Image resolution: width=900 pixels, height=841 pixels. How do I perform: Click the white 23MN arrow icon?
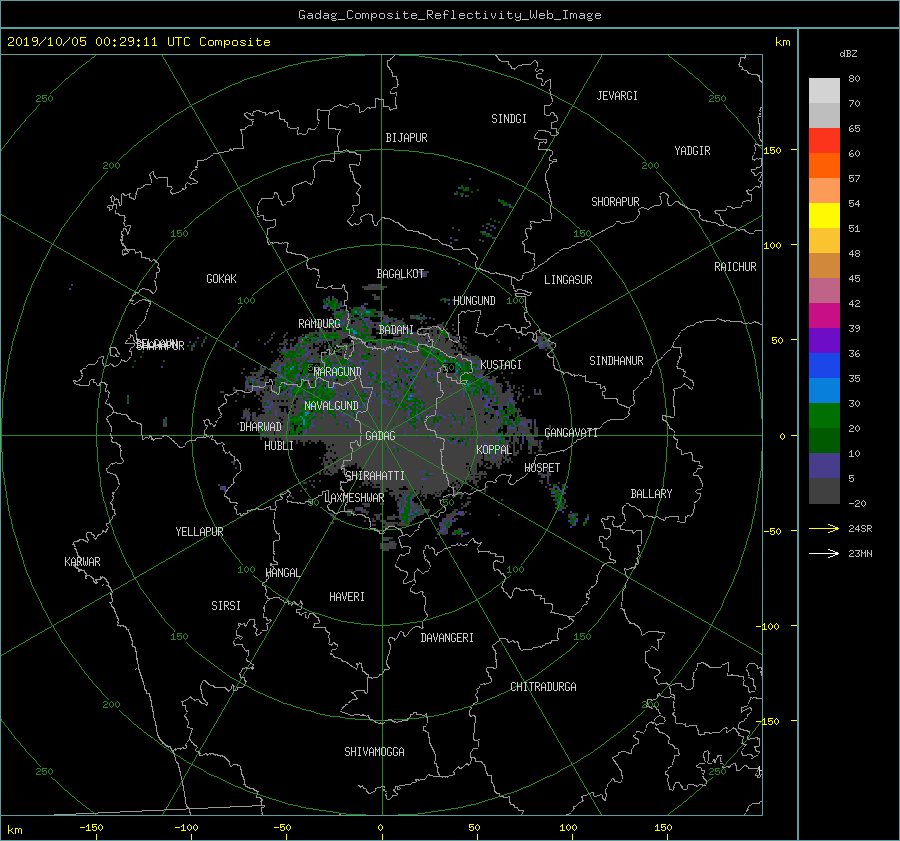824,553
